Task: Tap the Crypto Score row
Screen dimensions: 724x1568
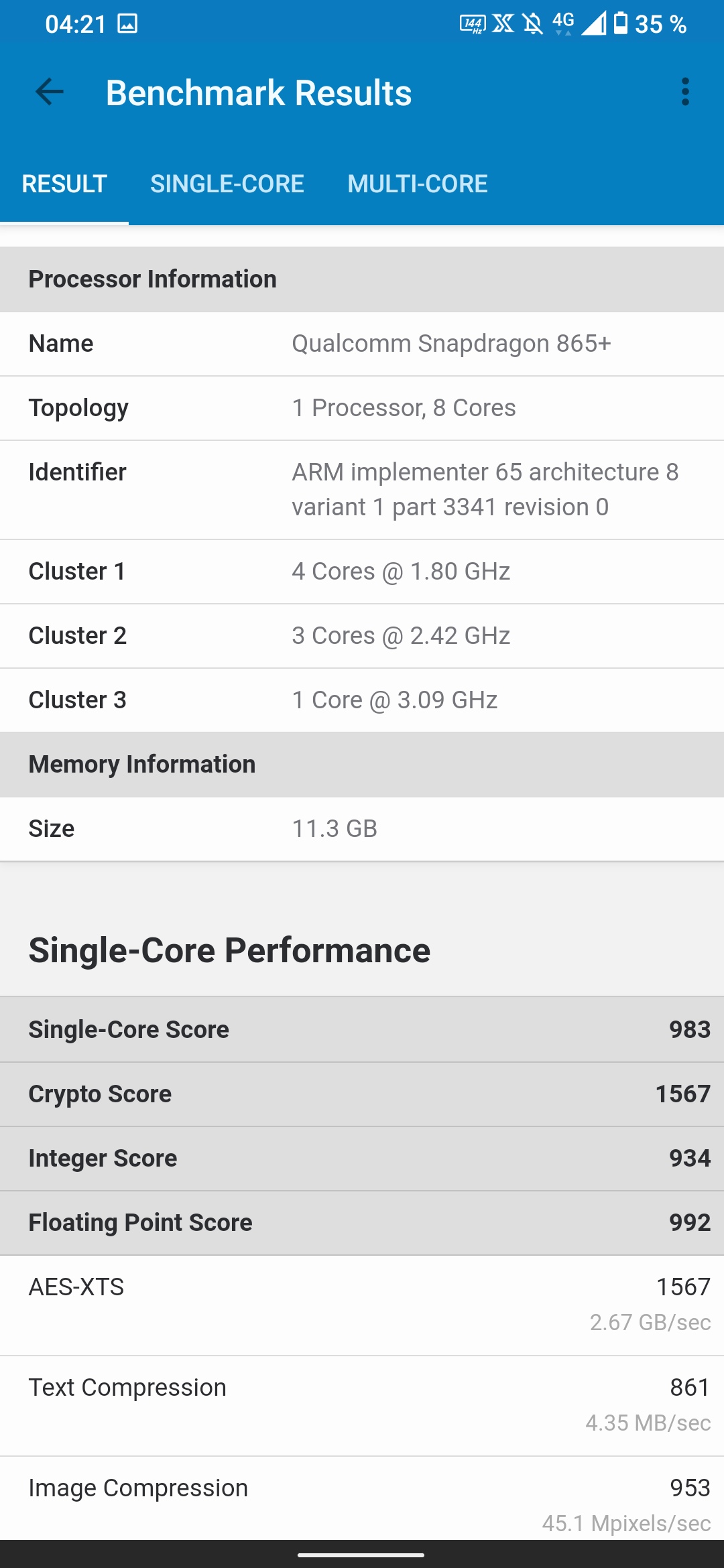Action: tap(362, 1094)
